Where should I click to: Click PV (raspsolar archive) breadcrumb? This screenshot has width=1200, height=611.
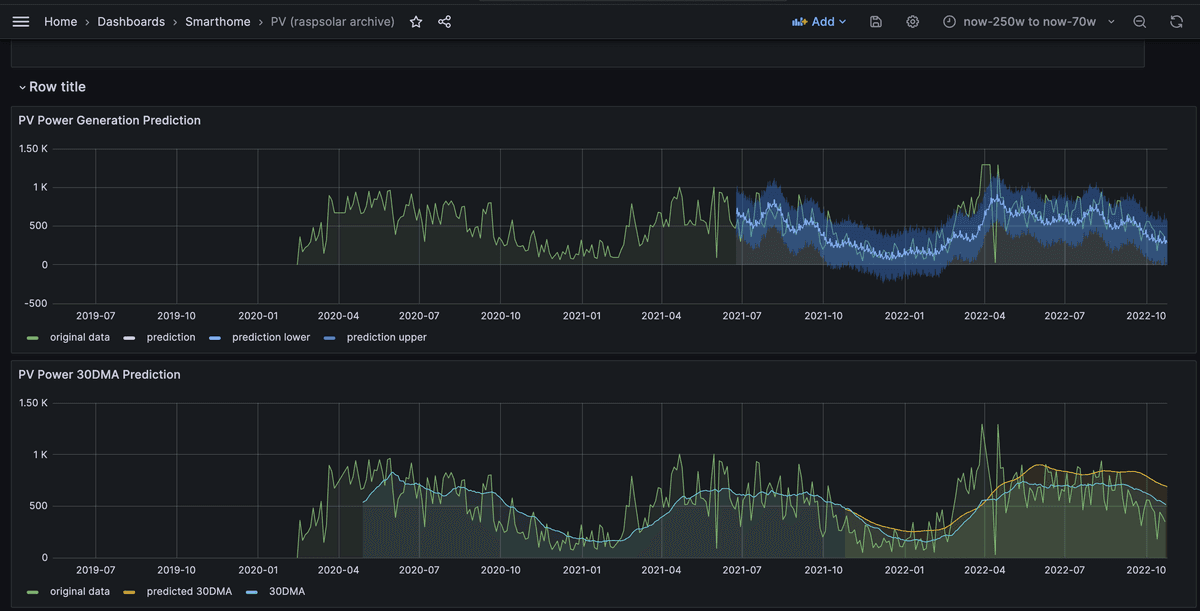coord(333,21)
